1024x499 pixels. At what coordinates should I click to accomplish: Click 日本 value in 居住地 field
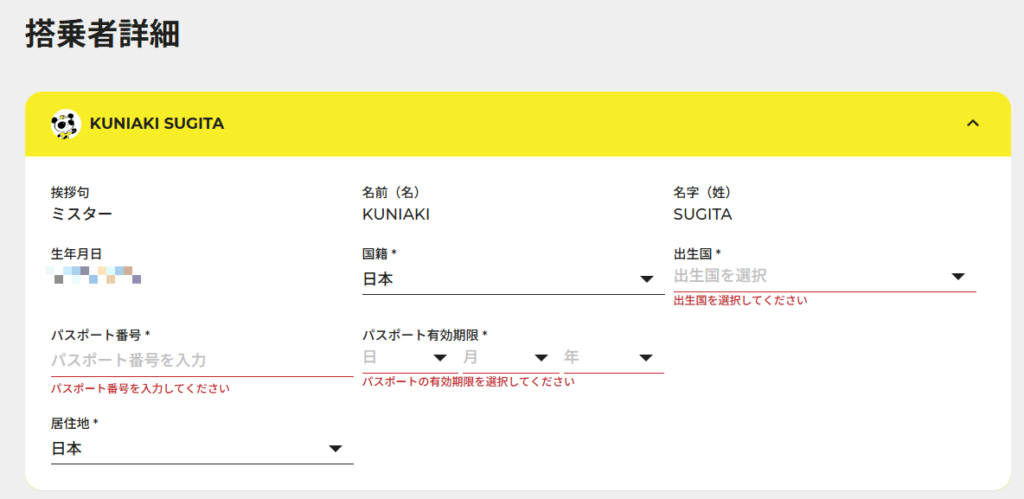(67, 449)
